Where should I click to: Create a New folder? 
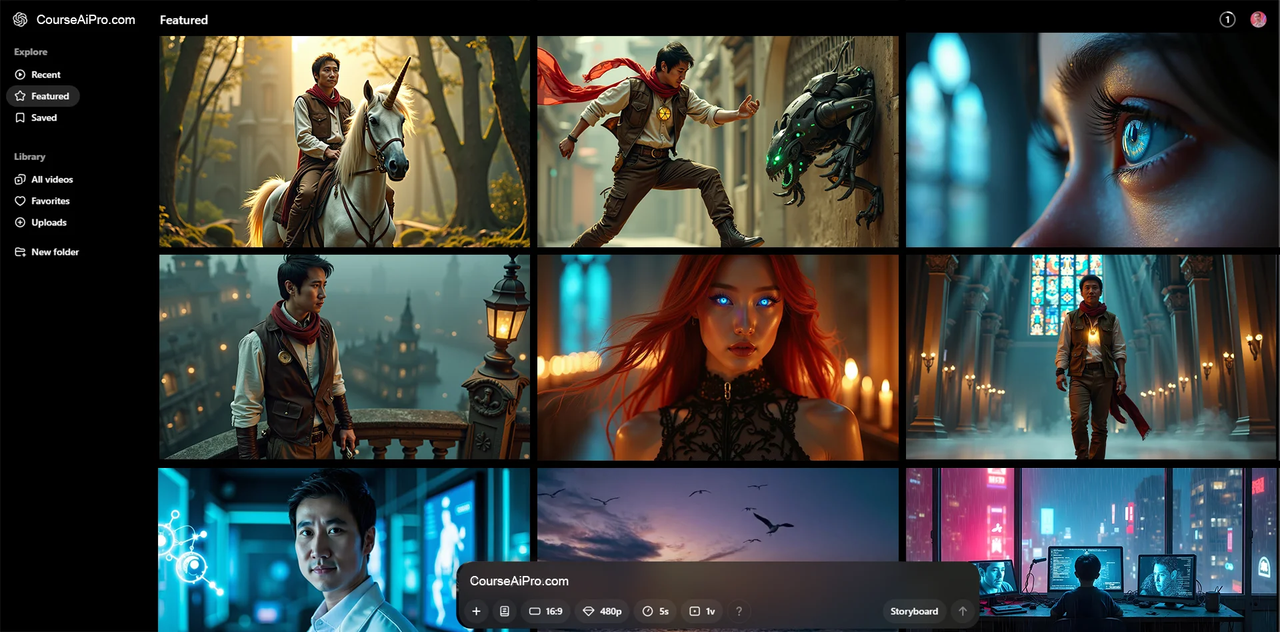54,252
